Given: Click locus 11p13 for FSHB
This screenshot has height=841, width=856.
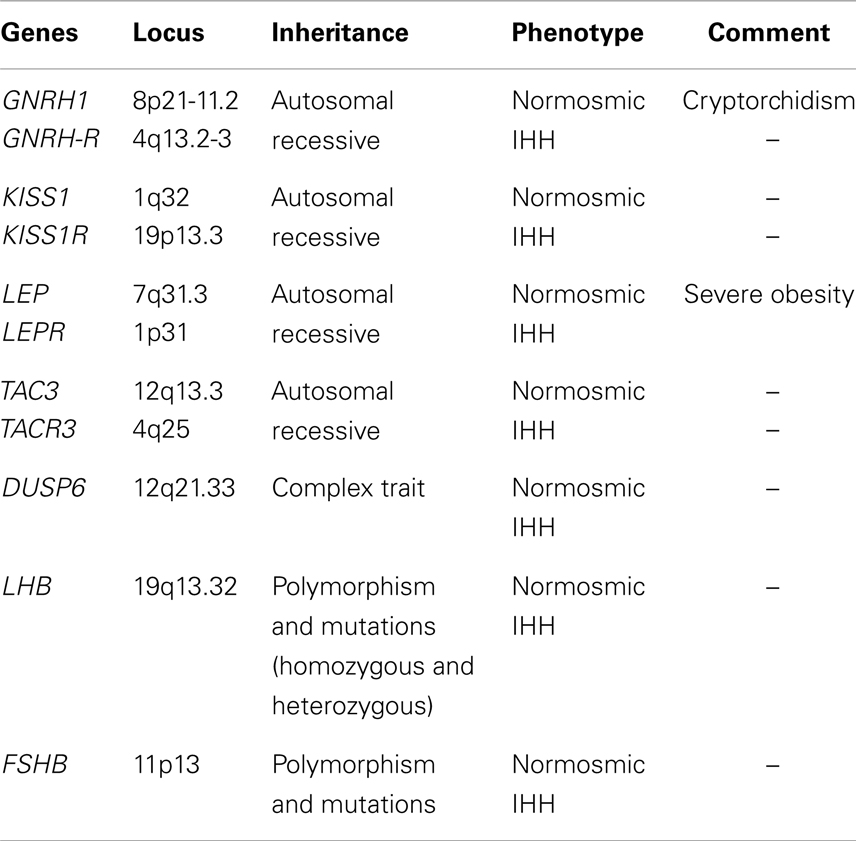Looking at the screenshot, I should point(167,765).
